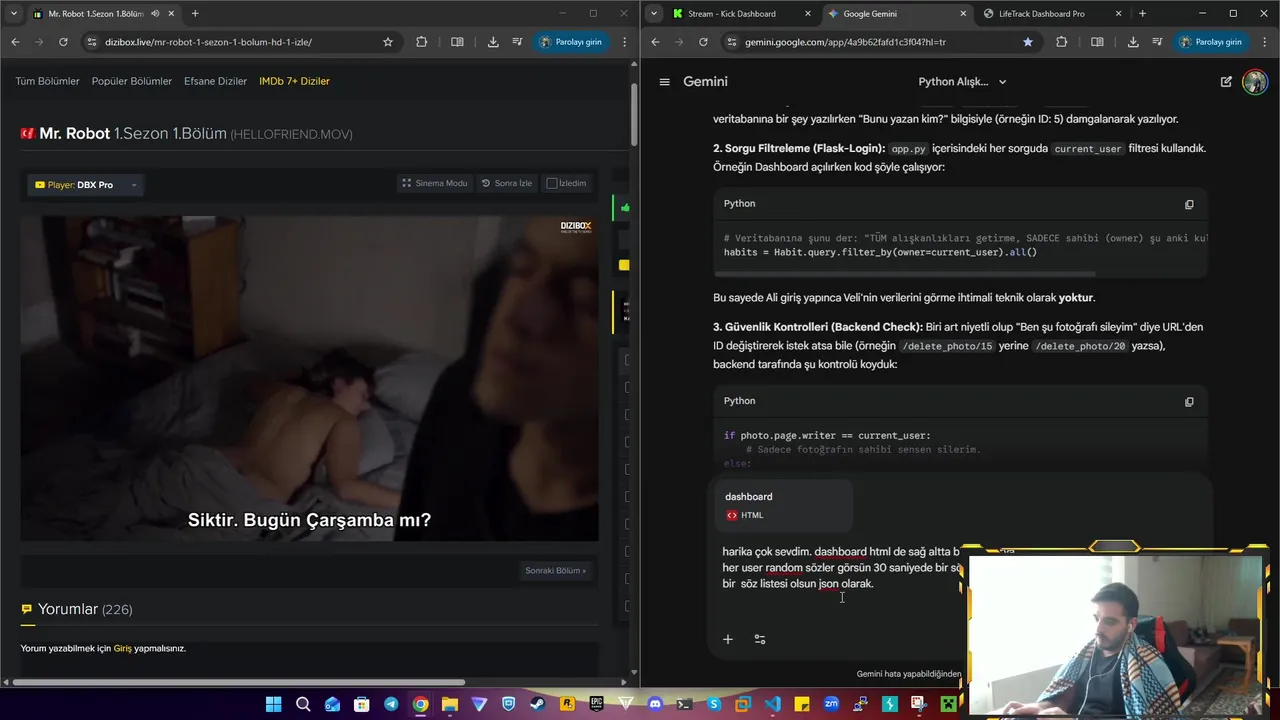Copy the first Python code block
Viewport: 1280px width, 720px height.
pos(1189,204)
